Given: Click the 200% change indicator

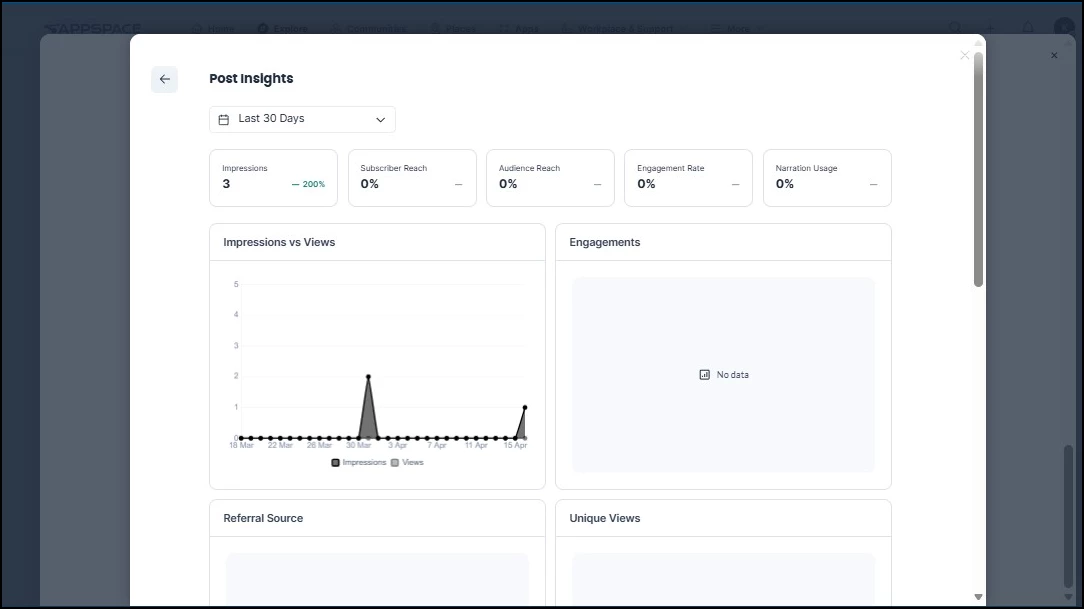Looking at the screenshot, I should (308, 185).
